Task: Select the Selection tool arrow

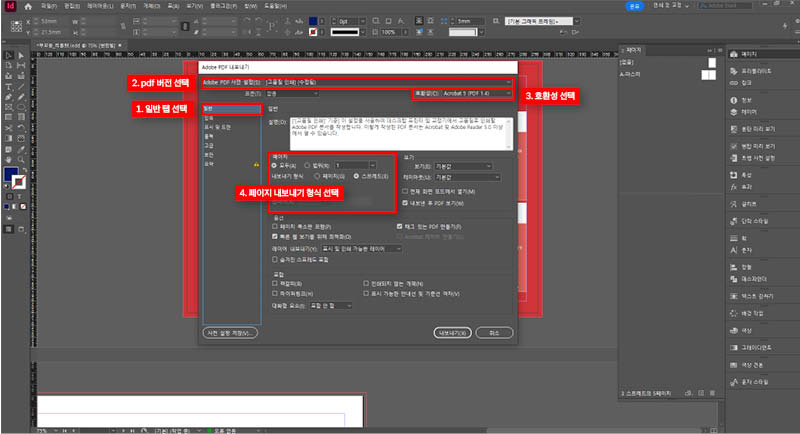Action: pyautogui.click(x=9, y=55)
